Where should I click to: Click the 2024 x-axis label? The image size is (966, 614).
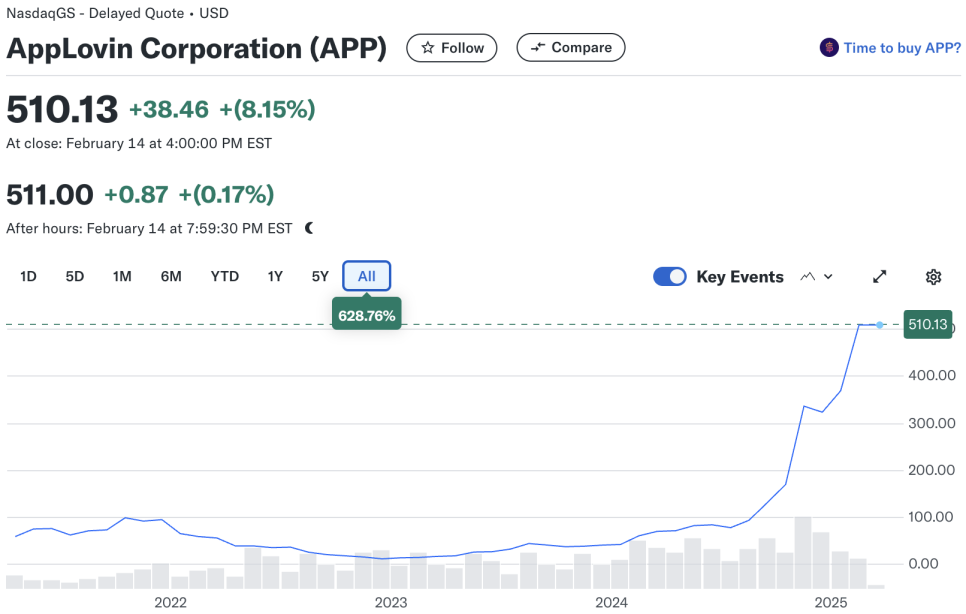coord(611,602)
